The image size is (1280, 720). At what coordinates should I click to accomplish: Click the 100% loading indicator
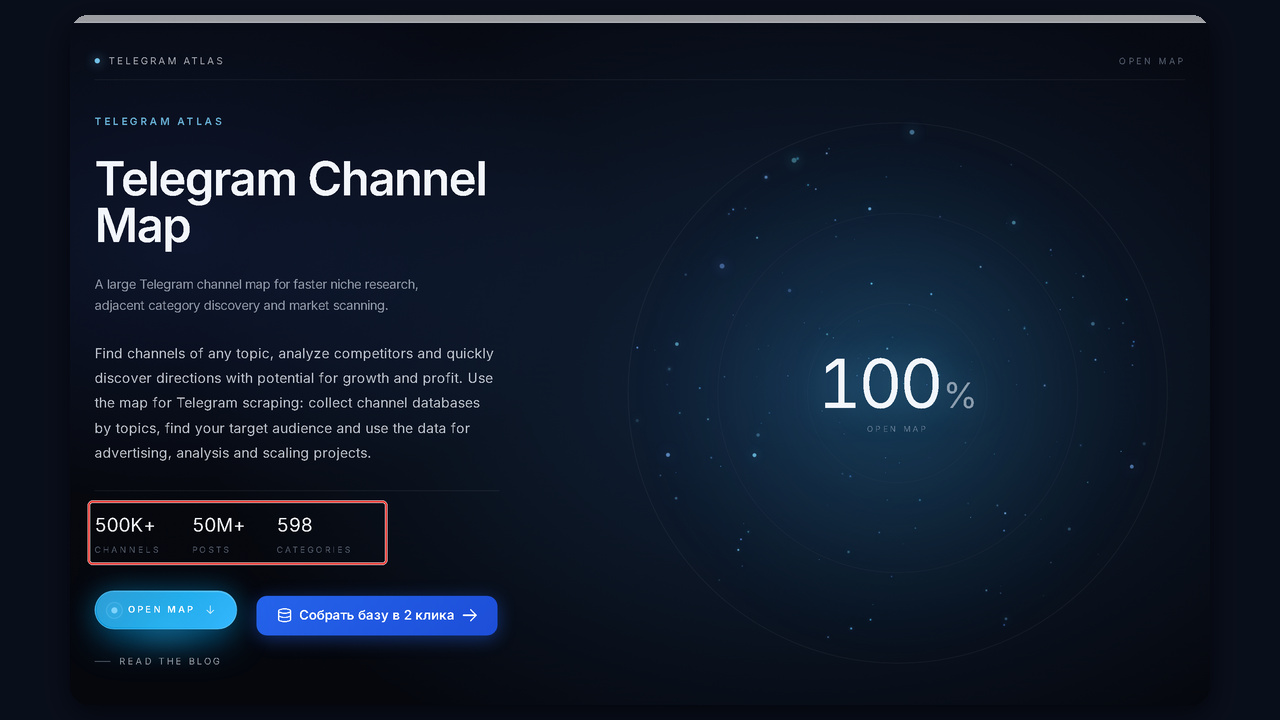897,385
